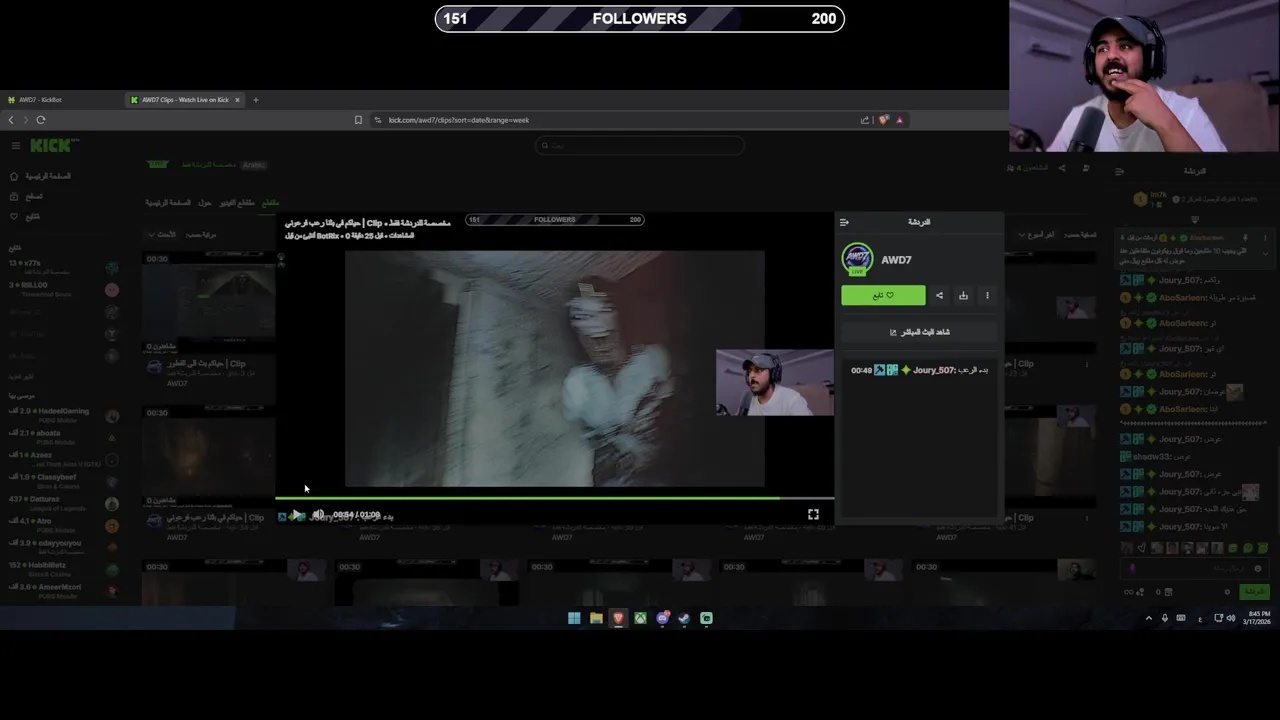Share the page via address bar icon
The image size is (1280, 720).
[x=865, y=120]
